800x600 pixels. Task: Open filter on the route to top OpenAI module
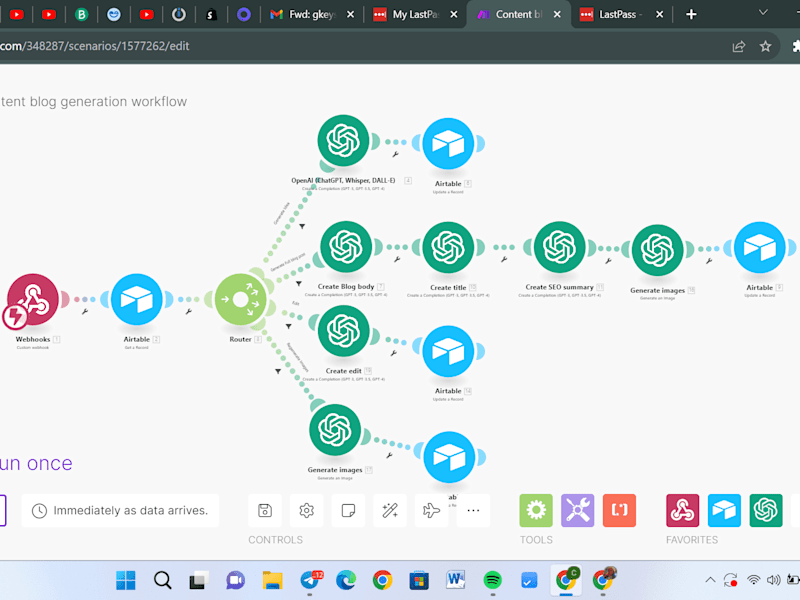302,226
